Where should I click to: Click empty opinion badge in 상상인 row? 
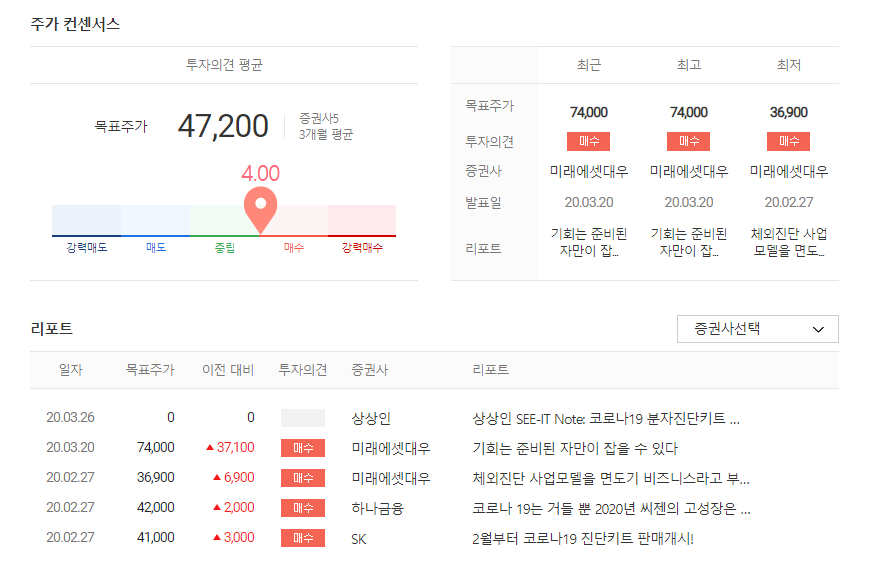(x=303, y=418)
